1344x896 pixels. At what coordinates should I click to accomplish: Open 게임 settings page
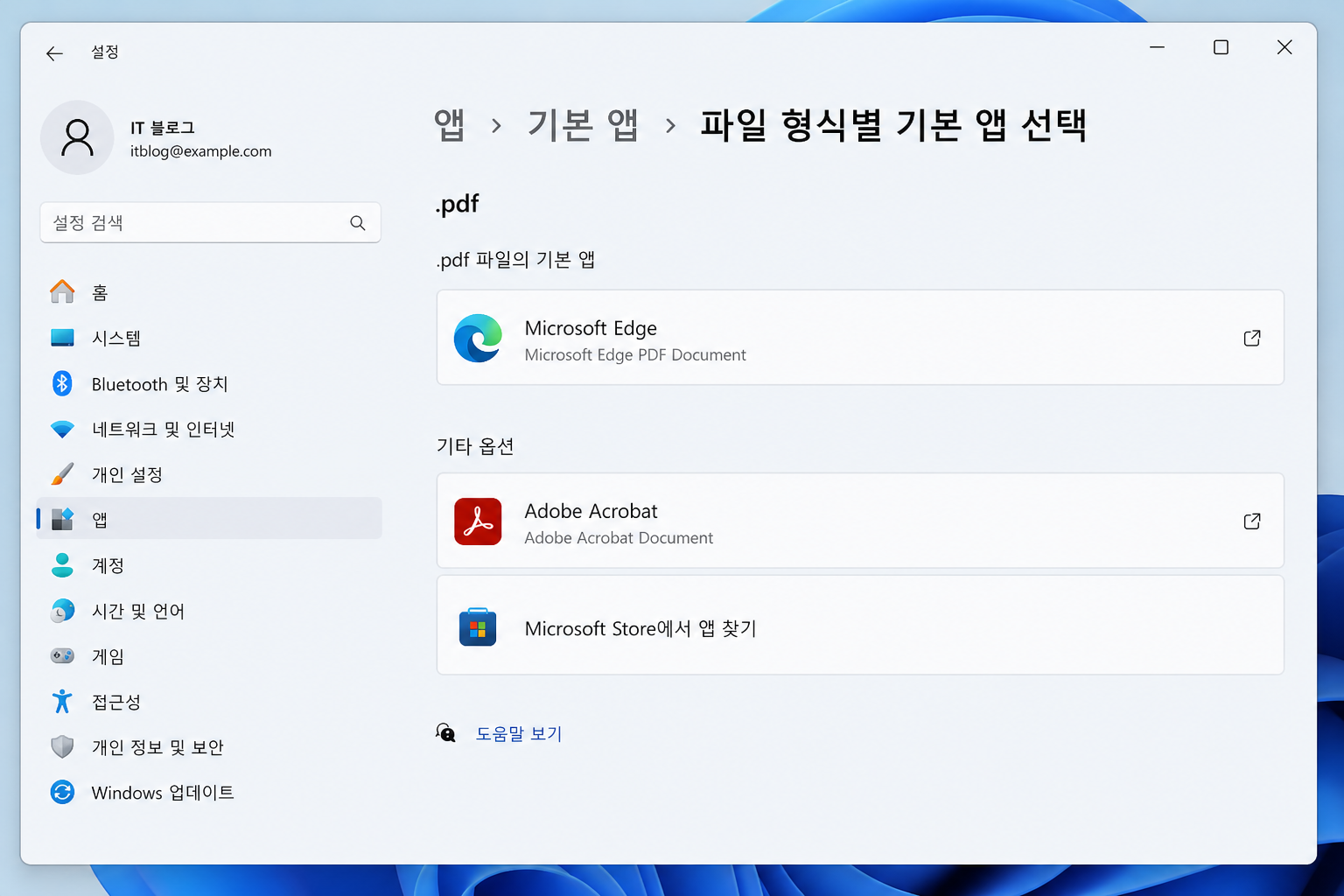tap(209, 656)
